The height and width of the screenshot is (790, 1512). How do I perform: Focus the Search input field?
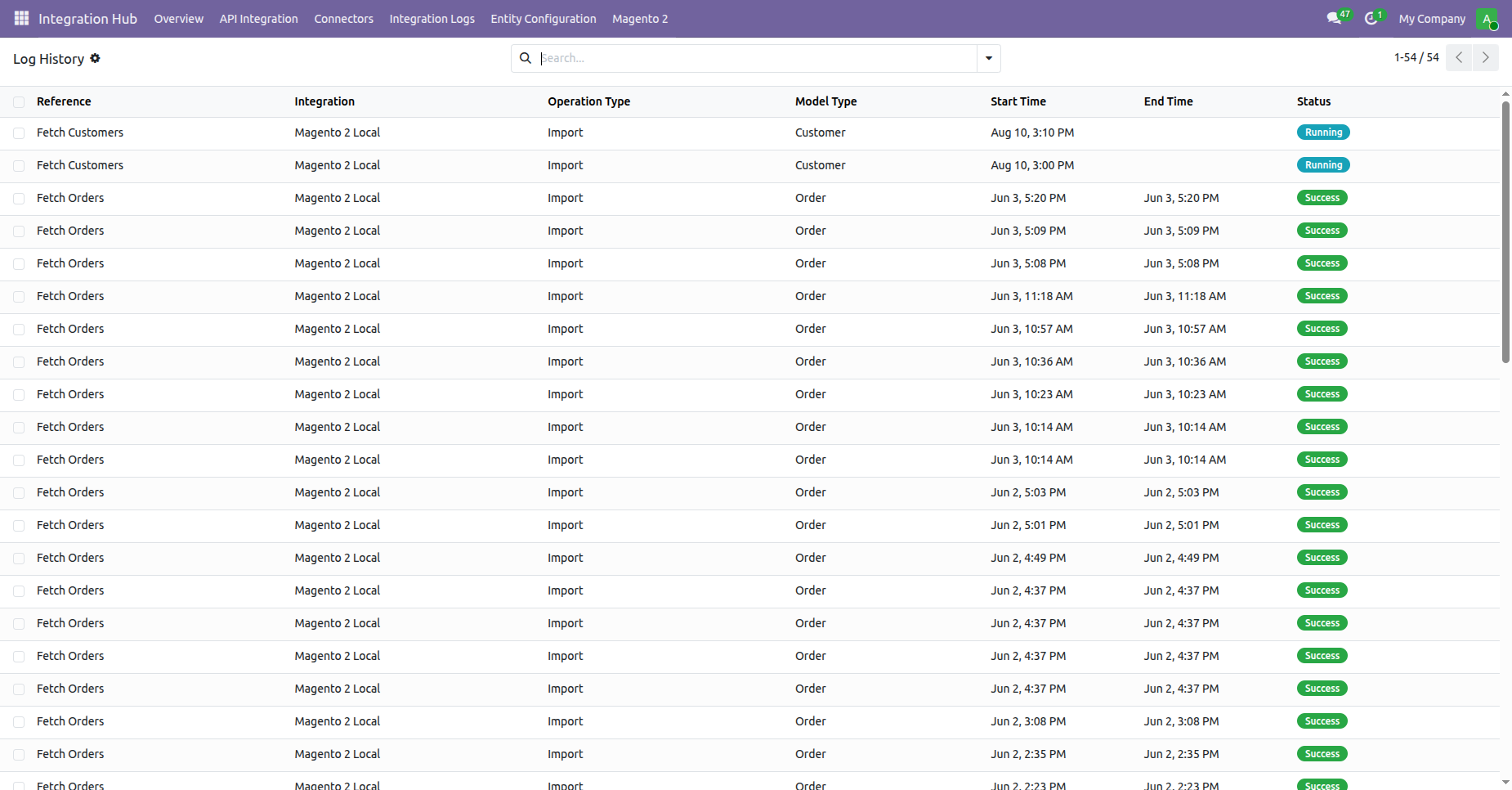757,58
